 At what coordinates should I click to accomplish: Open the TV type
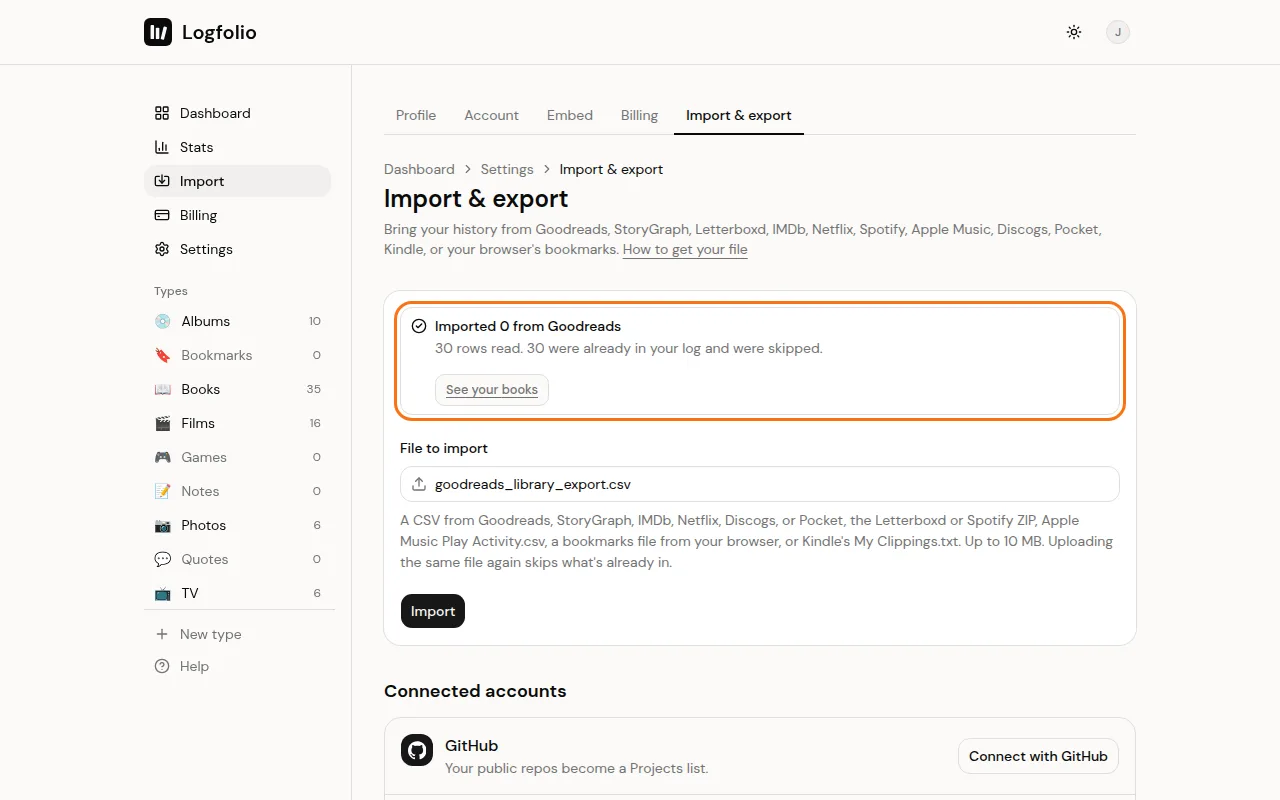237,593
